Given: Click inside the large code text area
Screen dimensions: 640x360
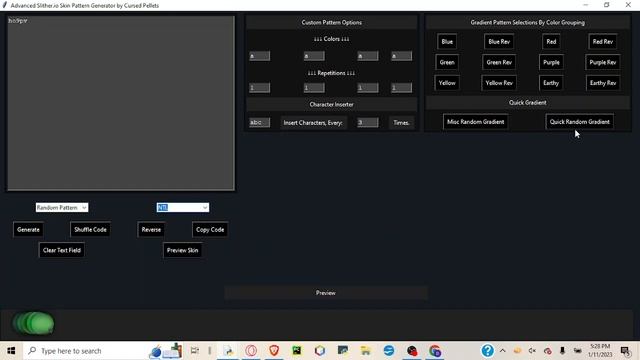Looking at the screenshot, I should click(121, 103).
